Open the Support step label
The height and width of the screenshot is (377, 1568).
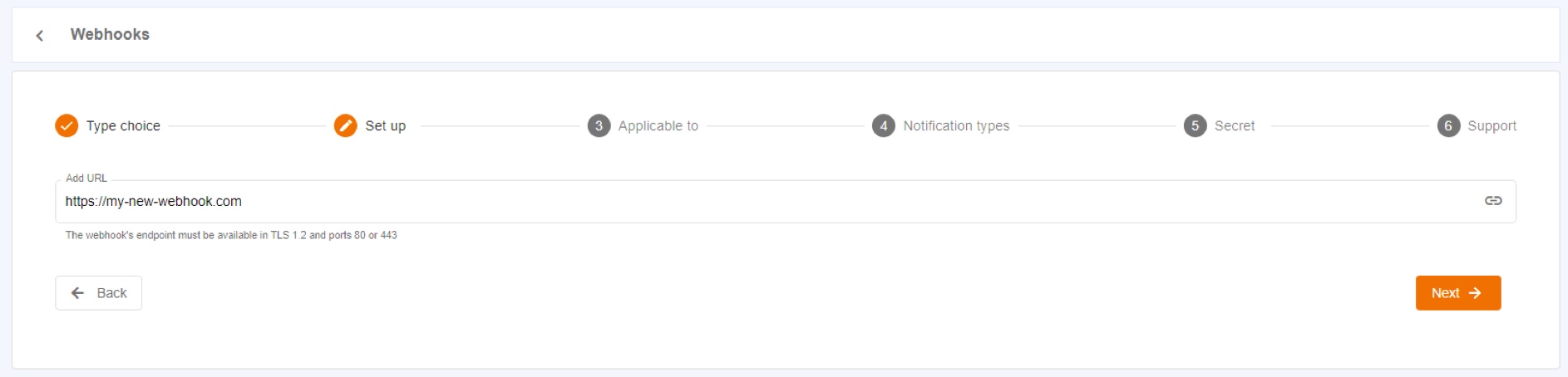pos(1492,125)
